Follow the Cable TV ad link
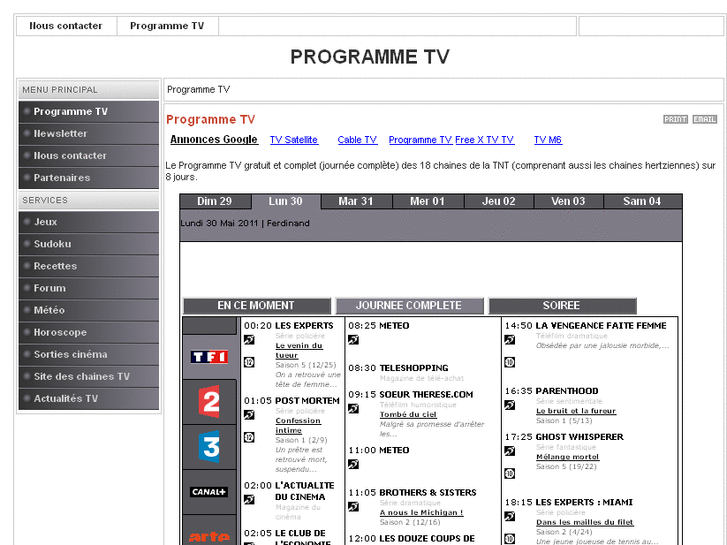Image resolution: width=727 pixels, height=545 pixels. (357, 140)
